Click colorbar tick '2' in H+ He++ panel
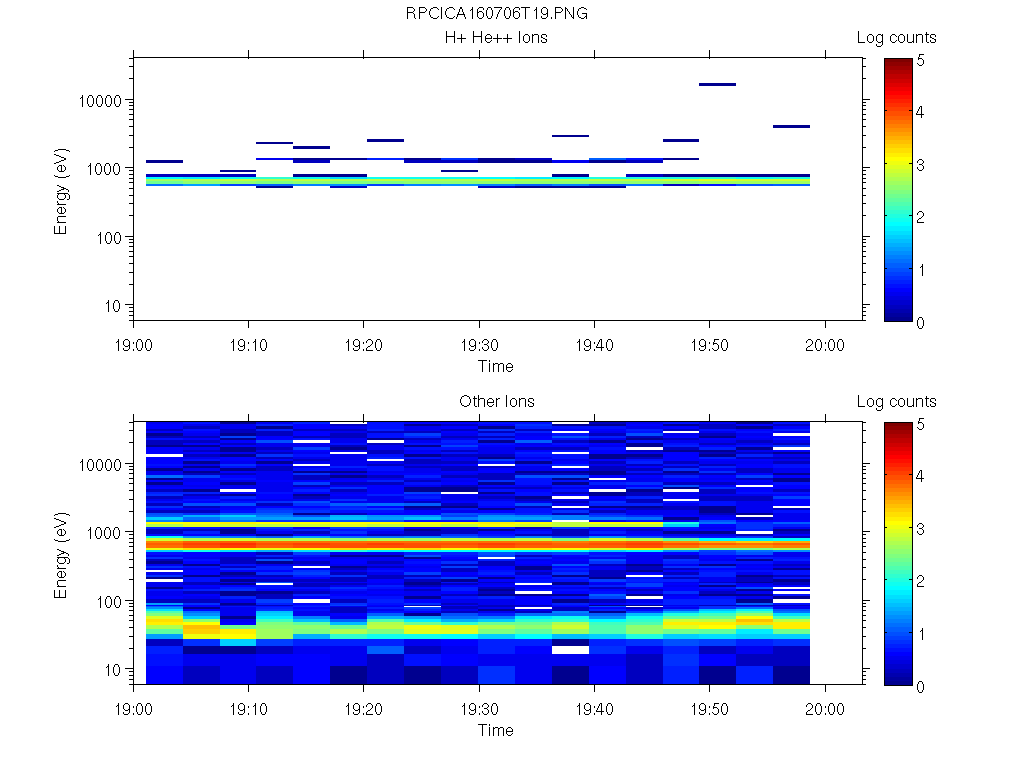 [x=920, y=217]
